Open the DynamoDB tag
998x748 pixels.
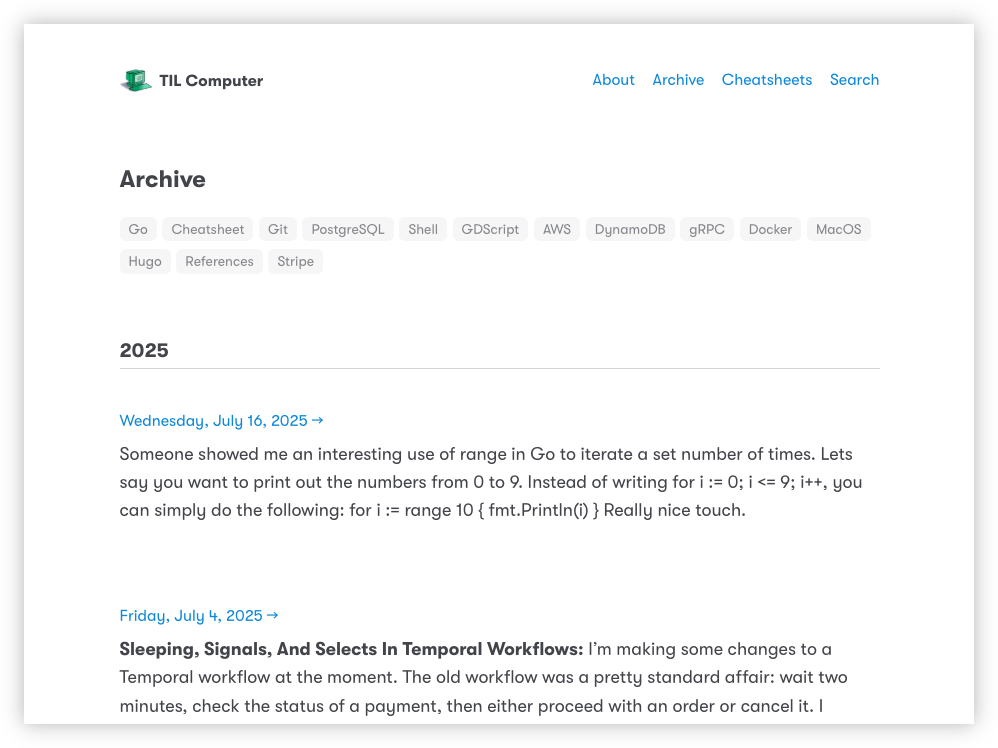[x=630, y=229]
